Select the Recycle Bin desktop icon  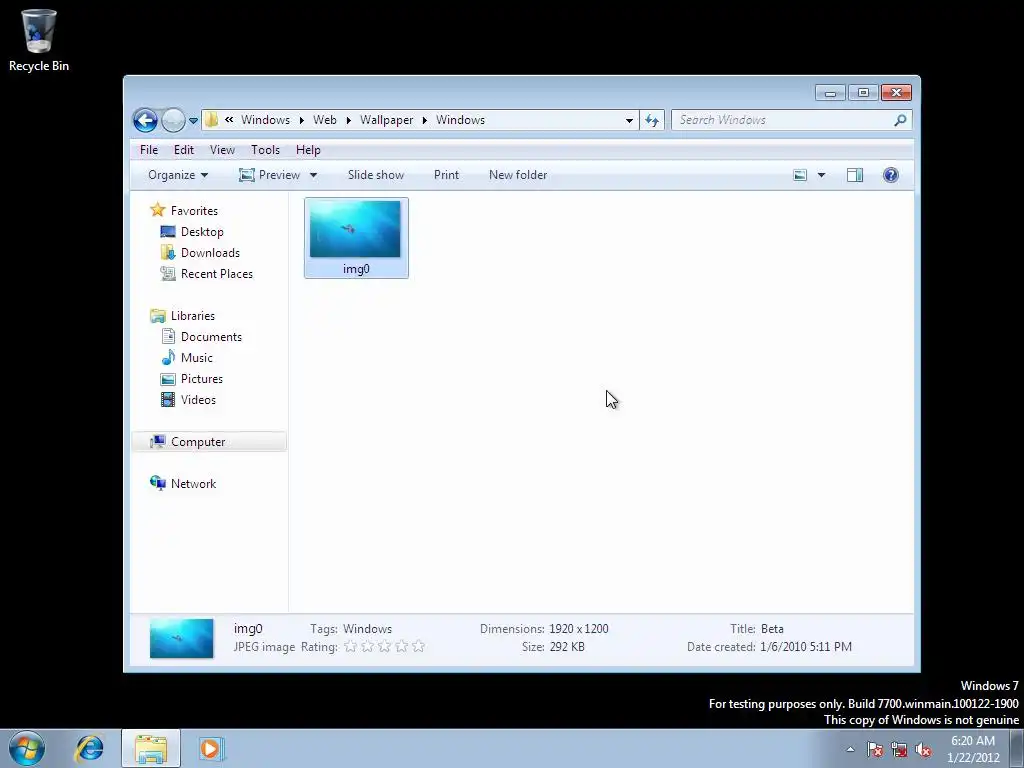[x=39, y=39]
